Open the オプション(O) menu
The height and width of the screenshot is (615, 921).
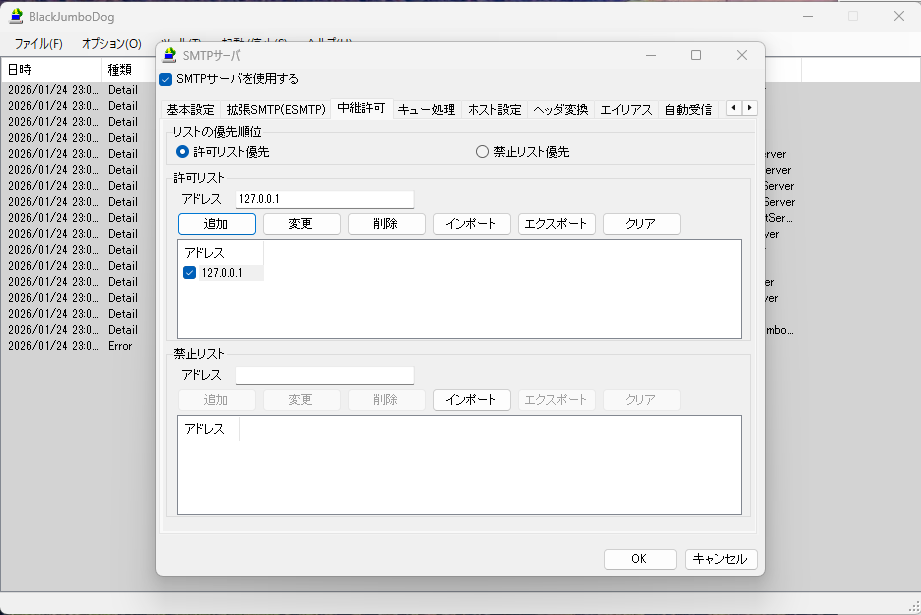pyautogui.click(x=111, y=44)
